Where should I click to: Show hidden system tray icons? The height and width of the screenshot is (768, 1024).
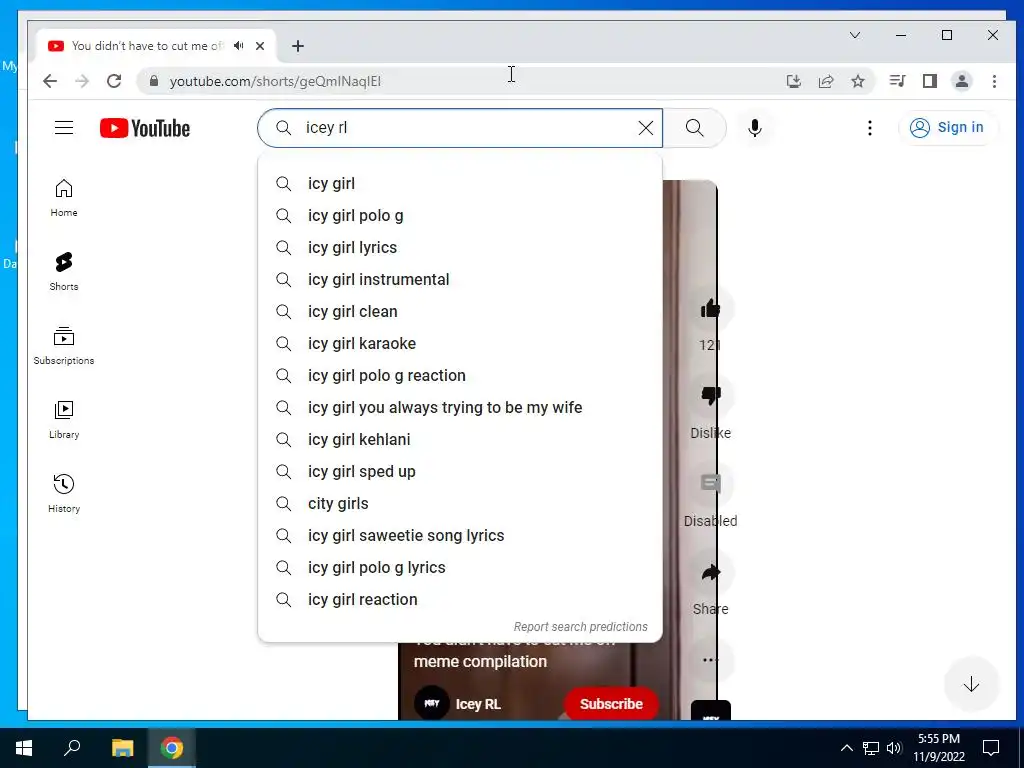click(846, 748)
